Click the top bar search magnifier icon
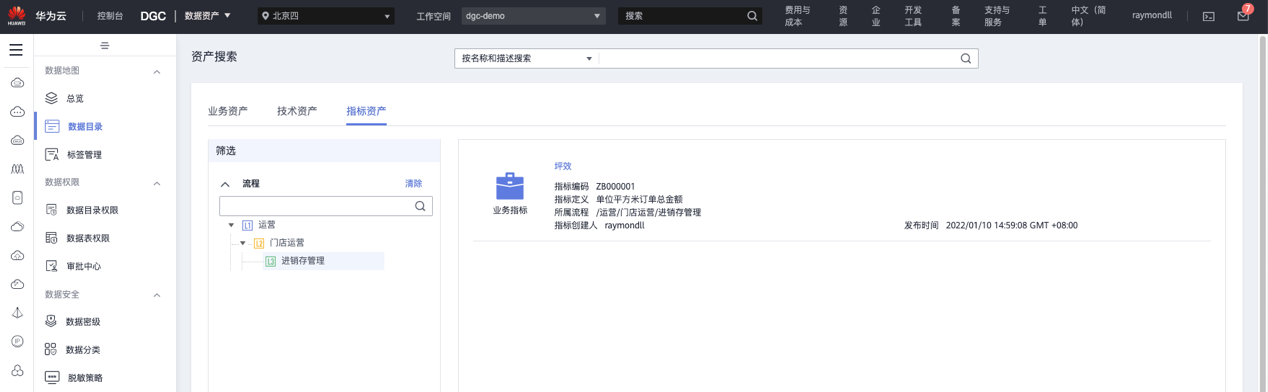 point(752,16)
